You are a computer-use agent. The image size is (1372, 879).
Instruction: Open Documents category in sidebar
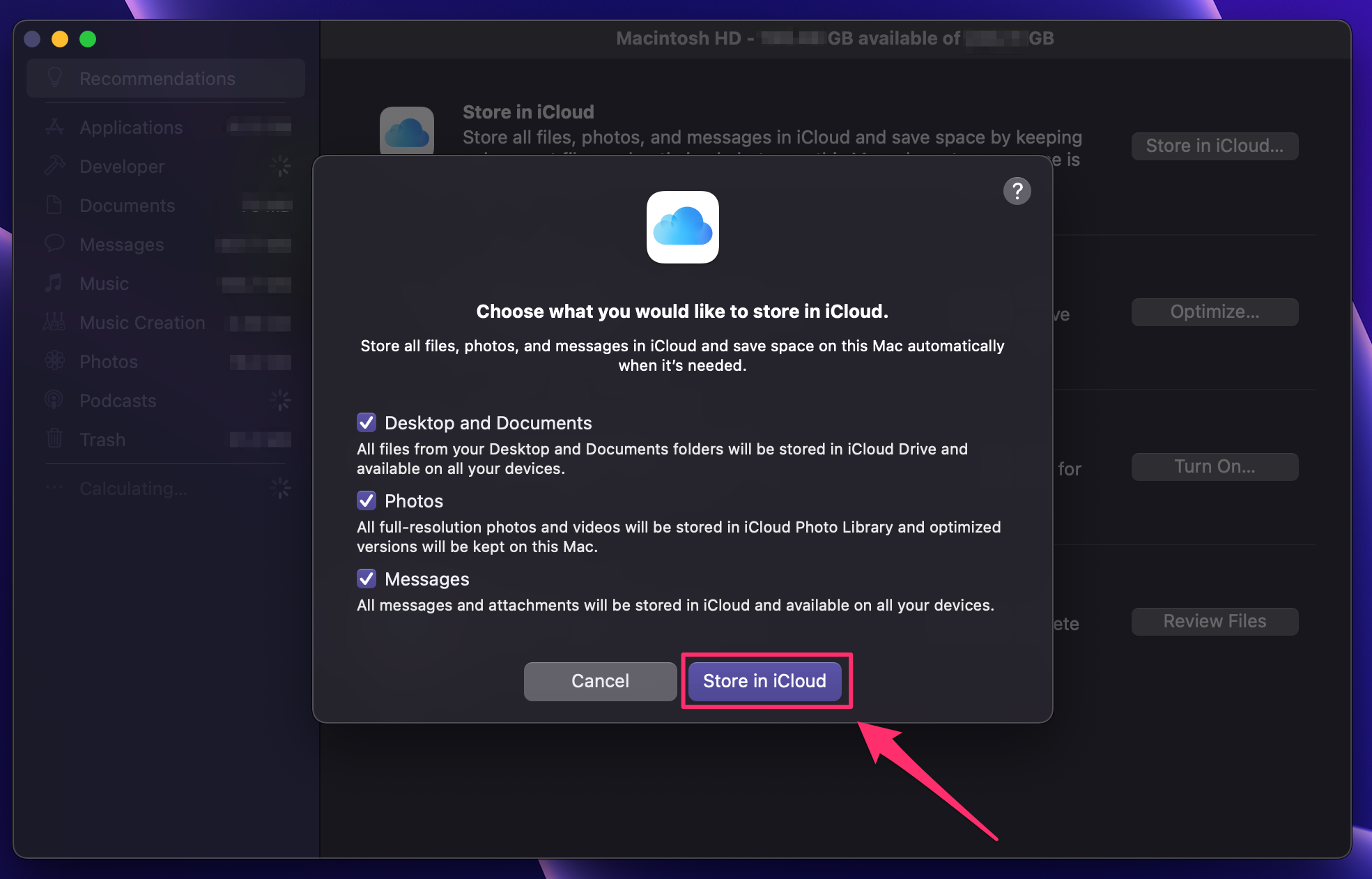point(166,205)
